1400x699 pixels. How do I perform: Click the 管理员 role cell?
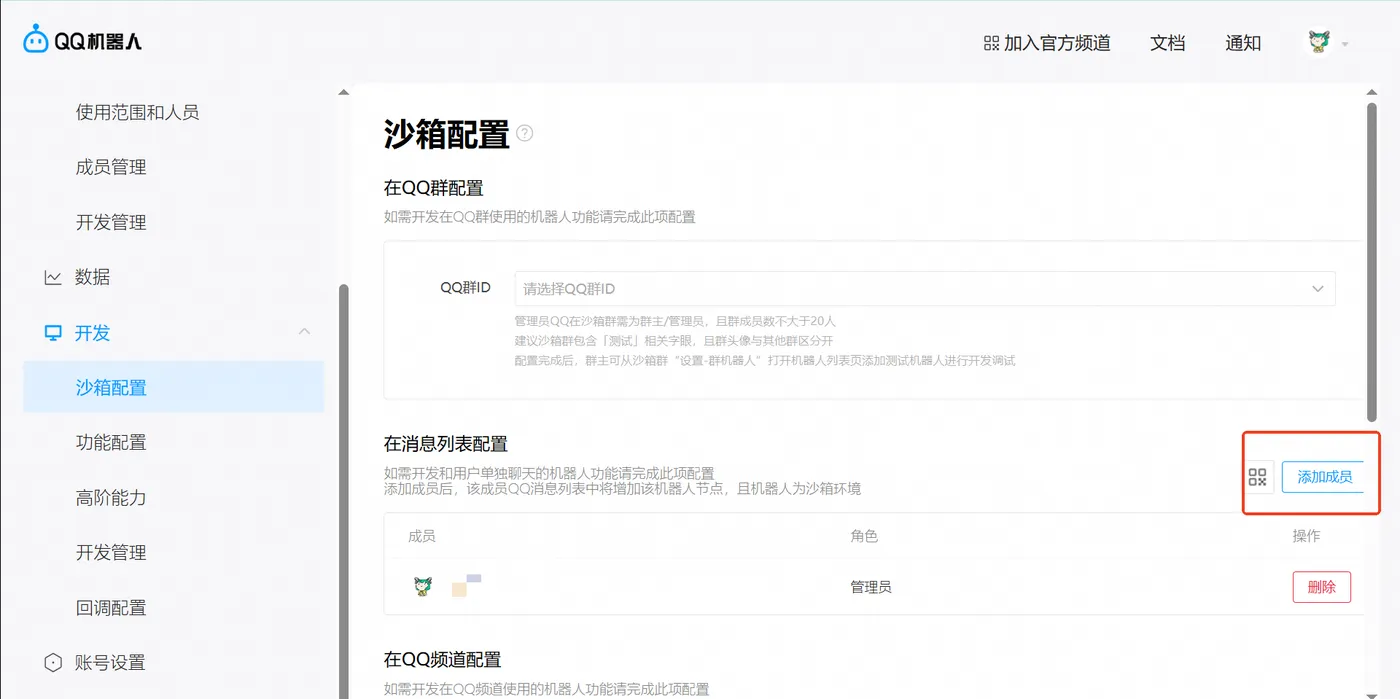pyautogui.click(x=871, y=587)
